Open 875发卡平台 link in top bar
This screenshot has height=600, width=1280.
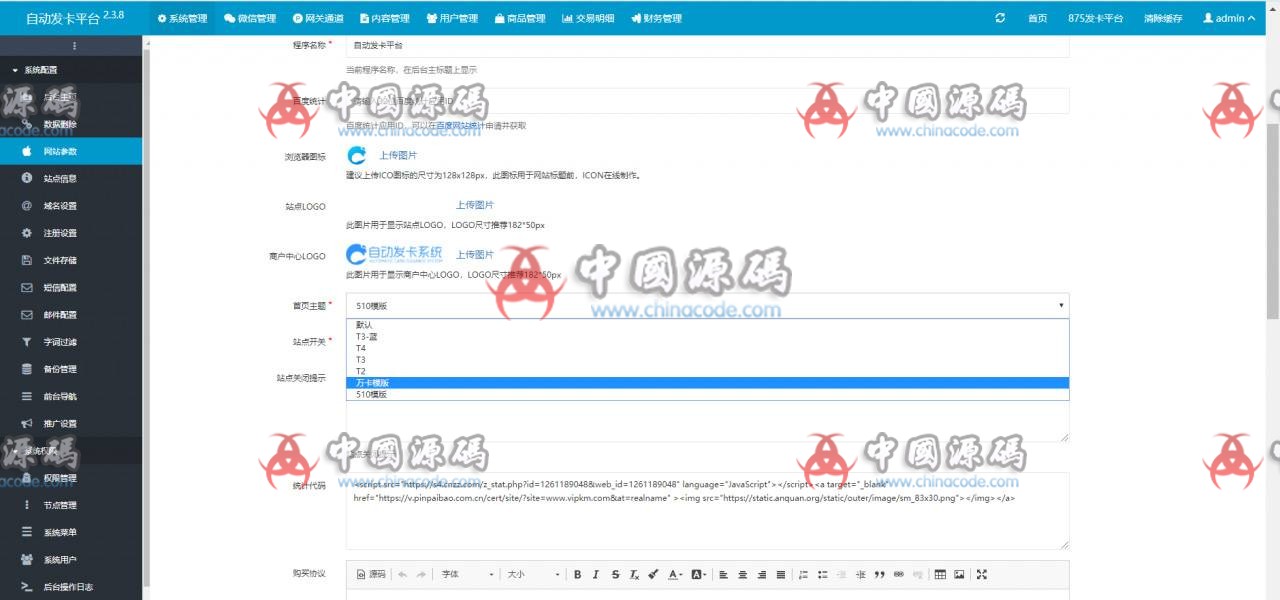click(x=1096, y=18)
